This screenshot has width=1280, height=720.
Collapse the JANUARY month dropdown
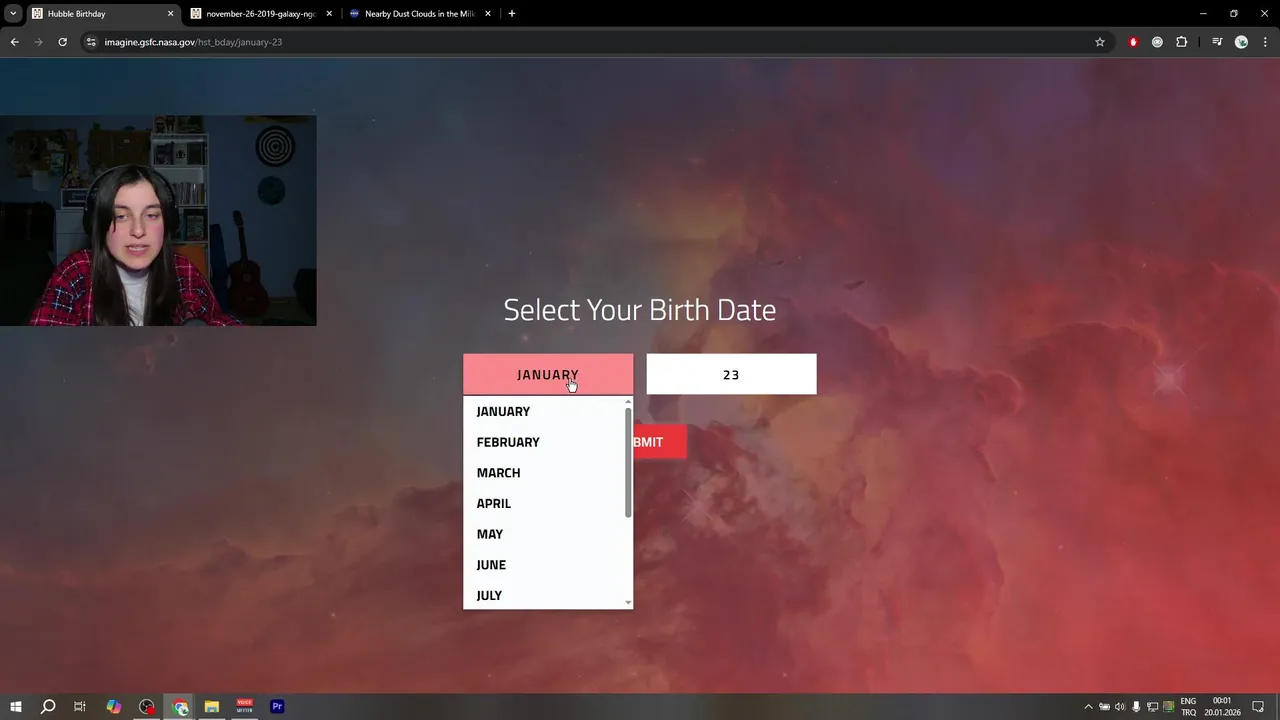(548, 374)
